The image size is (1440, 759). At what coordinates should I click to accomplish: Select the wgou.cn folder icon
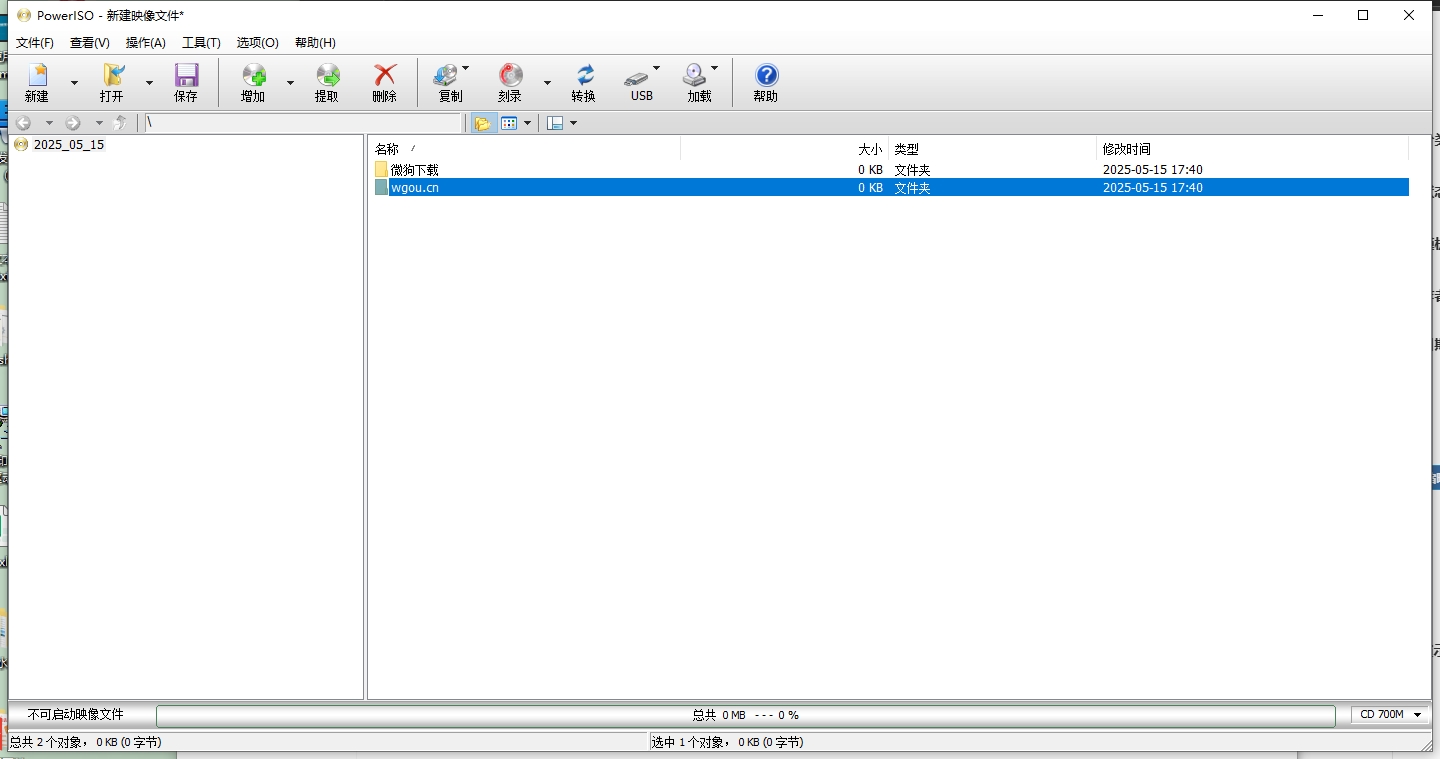[381, 187]
